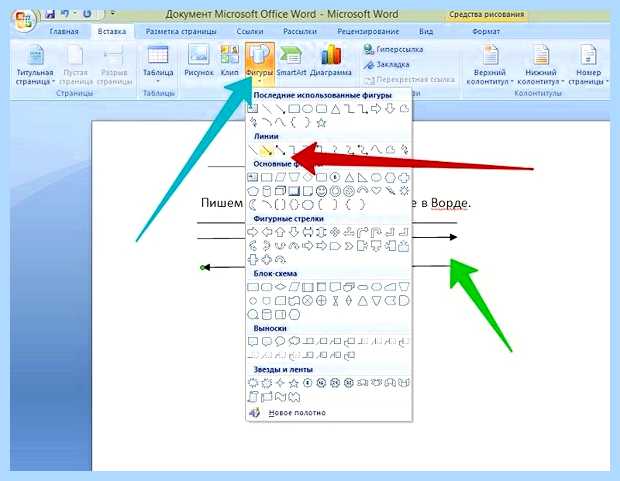Select the sun basic shape
This screenshot has width=620, height=481.
[x=404, y=191]
